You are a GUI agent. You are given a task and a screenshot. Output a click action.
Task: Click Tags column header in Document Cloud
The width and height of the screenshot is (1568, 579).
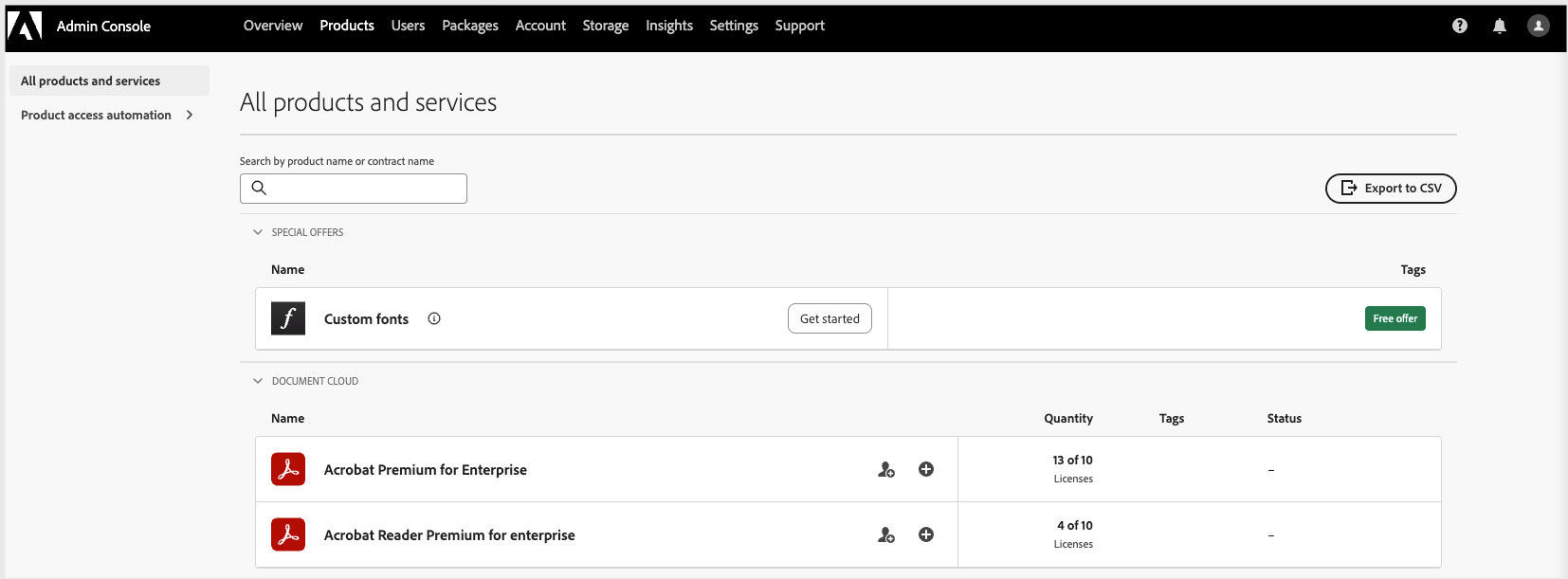point(1172,418)
